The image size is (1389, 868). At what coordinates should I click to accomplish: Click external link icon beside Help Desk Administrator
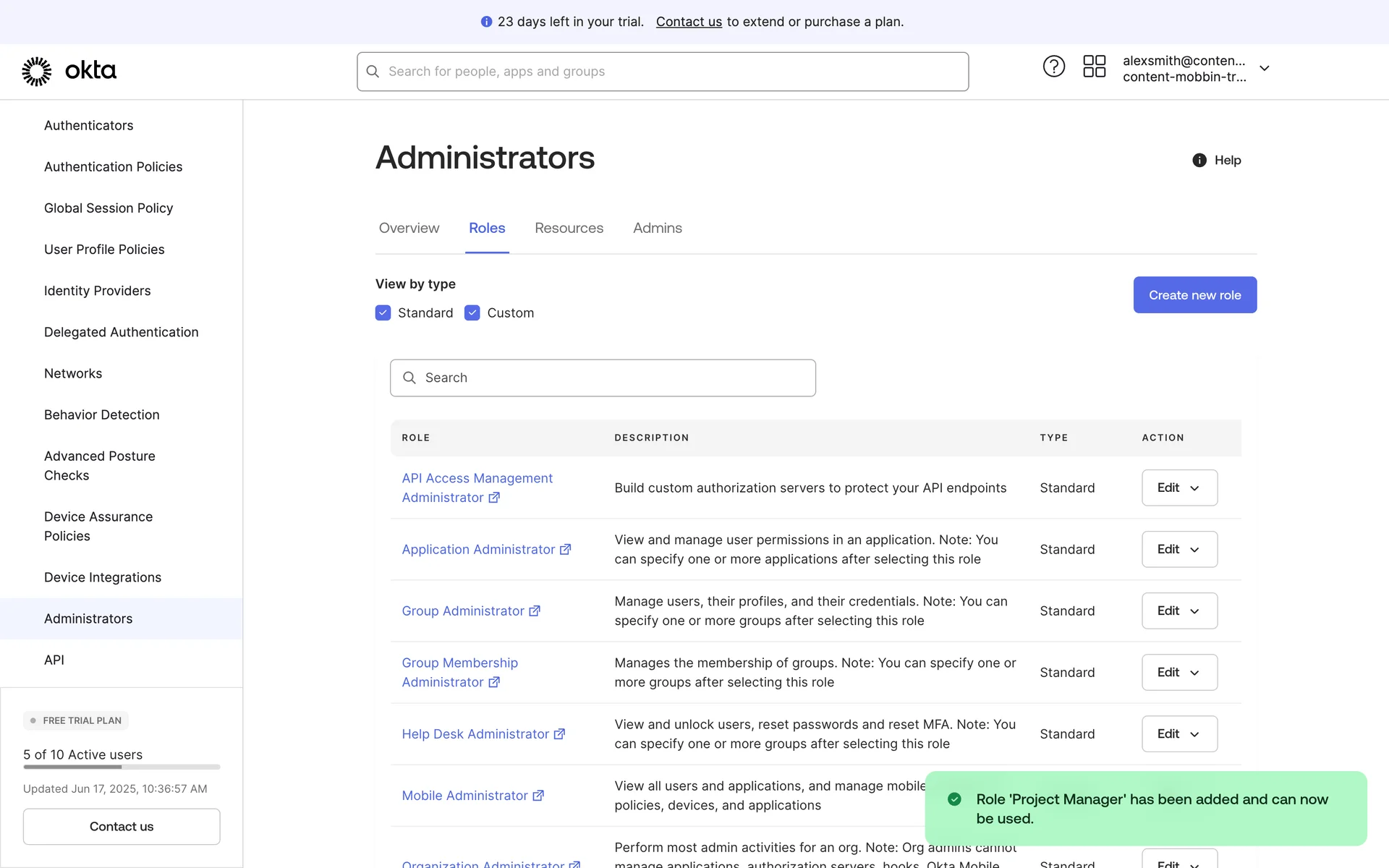(559, 734)
